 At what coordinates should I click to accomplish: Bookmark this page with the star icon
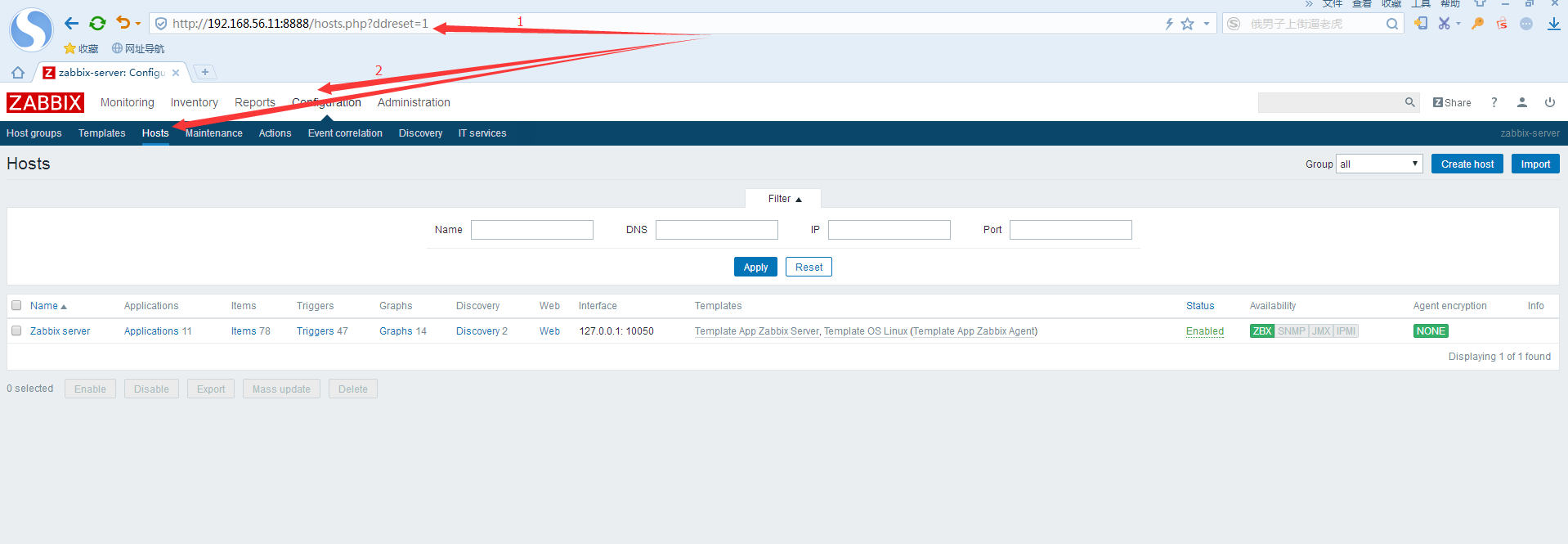1188,24
